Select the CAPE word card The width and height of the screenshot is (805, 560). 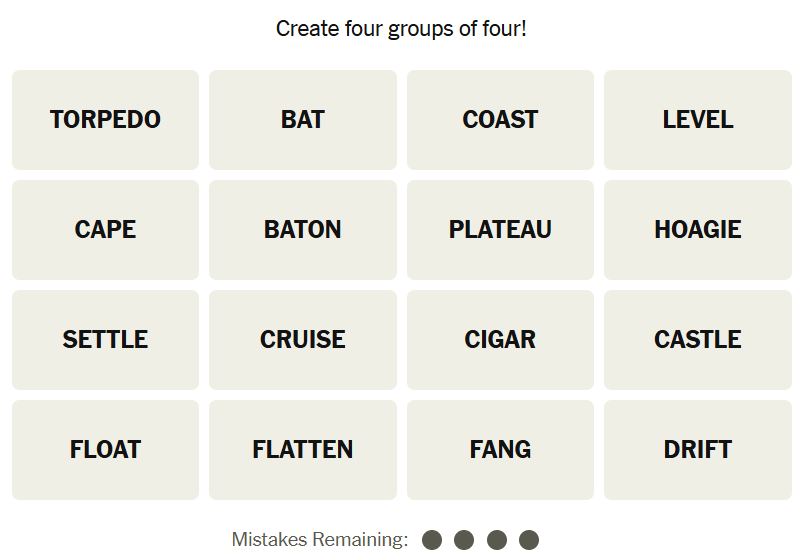(105, 230)
